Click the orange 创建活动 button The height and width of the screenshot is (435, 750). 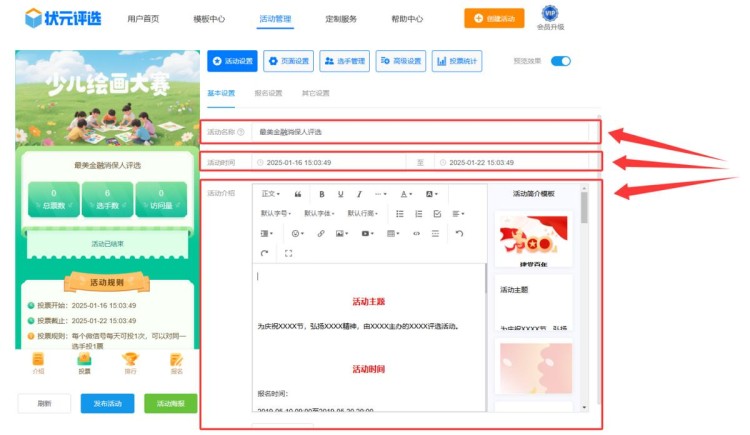click(494, 18)
